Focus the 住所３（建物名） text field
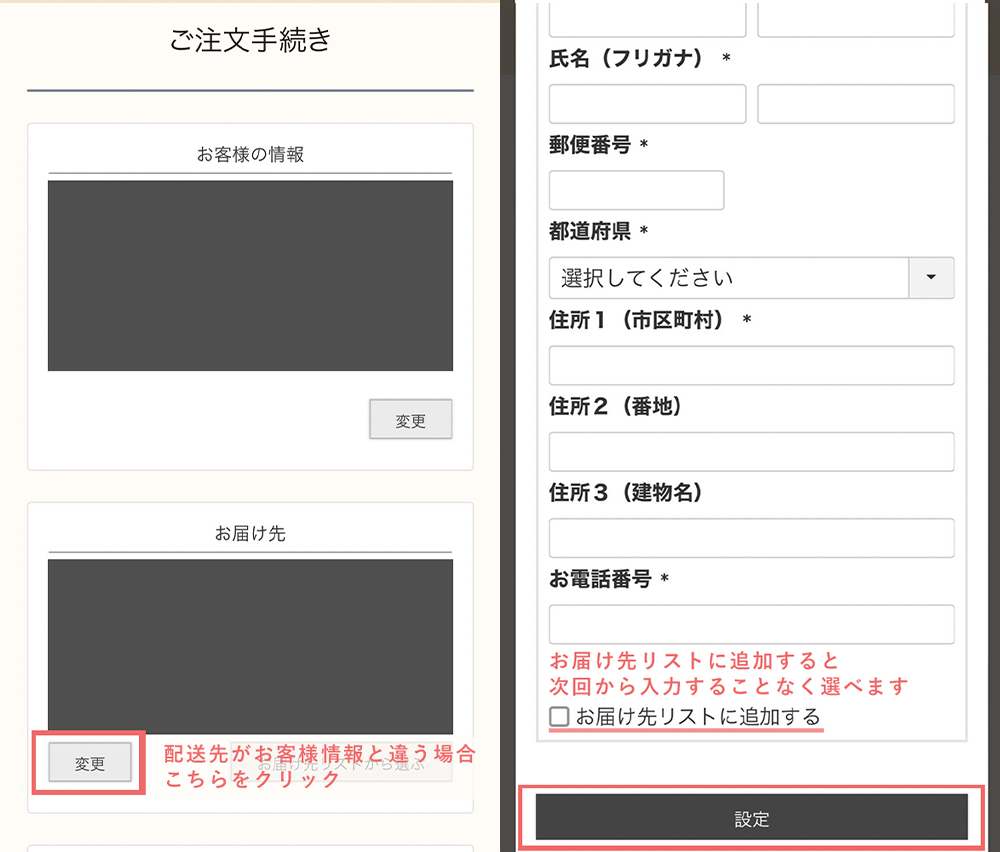 pos(751,538)
